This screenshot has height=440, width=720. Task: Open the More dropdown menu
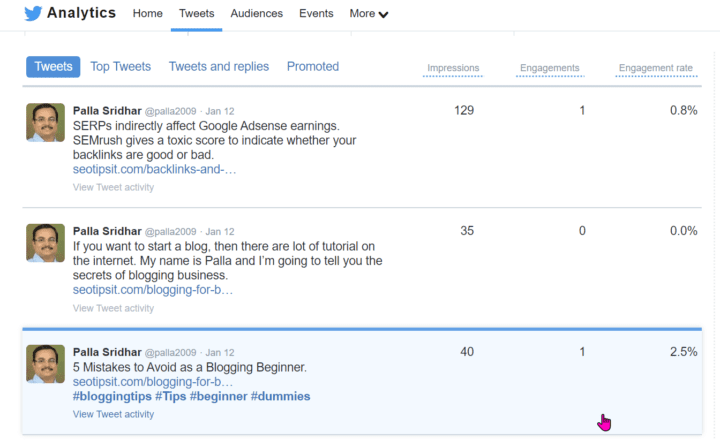tap(369, 14)
